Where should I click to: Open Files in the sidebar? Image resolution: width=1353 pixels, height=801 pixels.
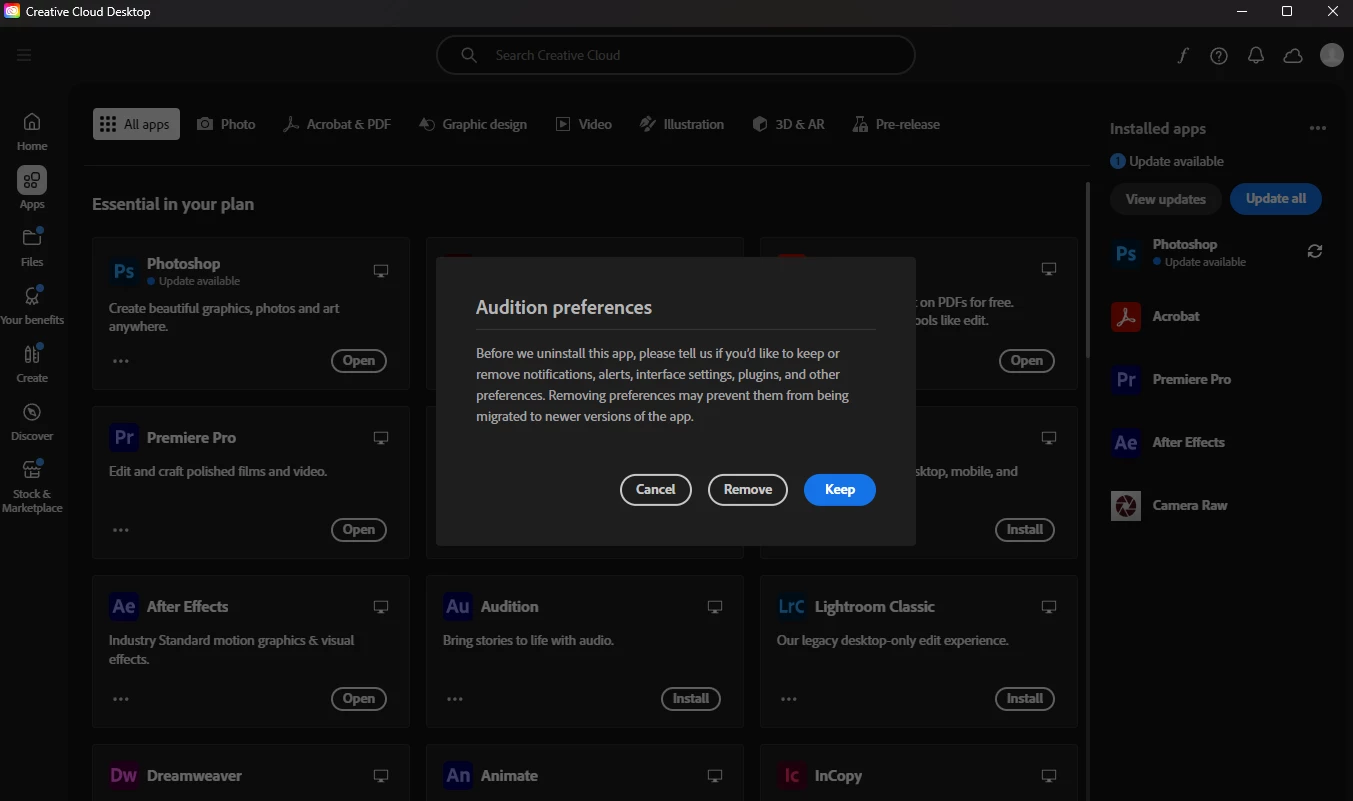[x=32, y=247]
